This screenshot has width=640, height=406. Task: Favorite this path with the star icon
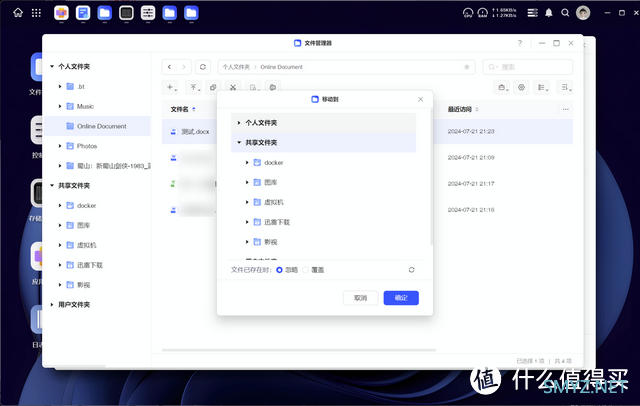pyautogui.click(x=467, y=67)
